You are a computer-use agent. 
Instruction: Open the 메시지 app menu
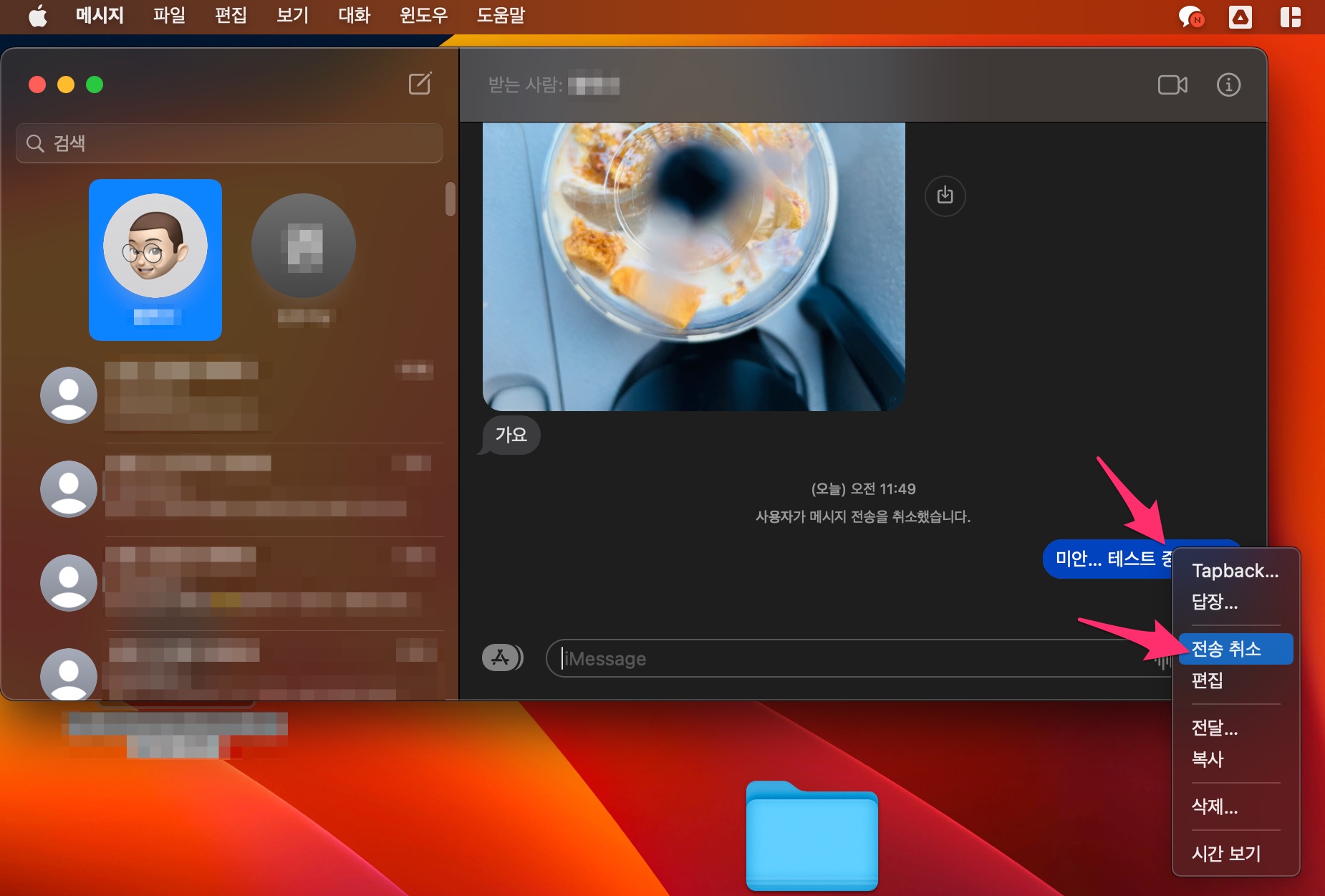click(x=100, y=16)
